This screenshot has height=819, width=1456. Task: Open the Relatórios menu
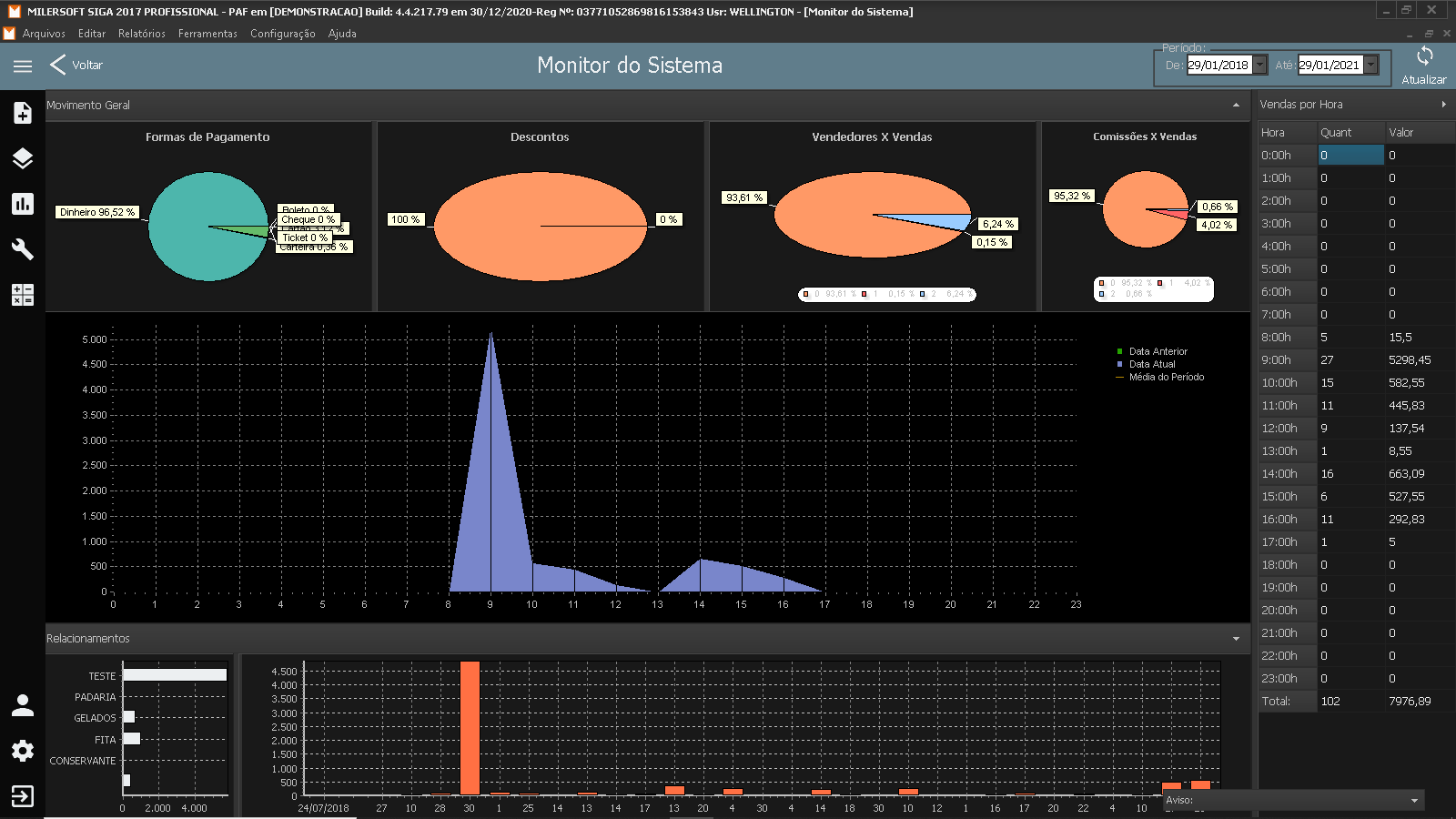tap(142, 34)
